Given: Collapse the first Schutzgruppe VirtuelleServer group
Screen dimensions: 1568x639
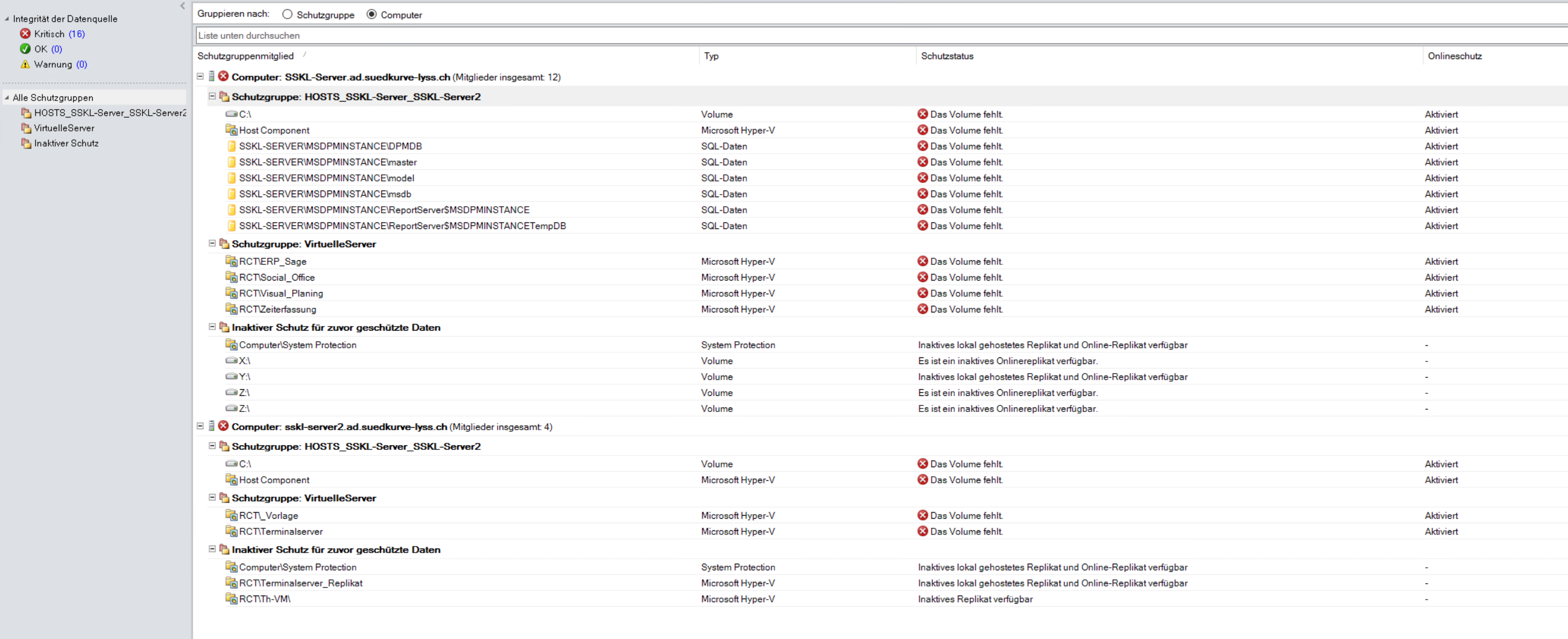Looking at the screenshot, I should pos(212,244).
